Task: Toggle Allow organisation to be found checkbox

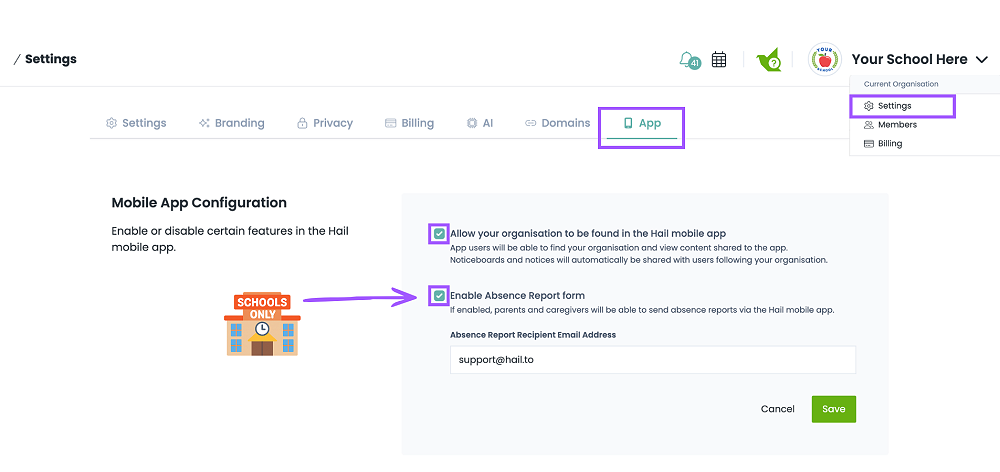Action: point(439,234)
